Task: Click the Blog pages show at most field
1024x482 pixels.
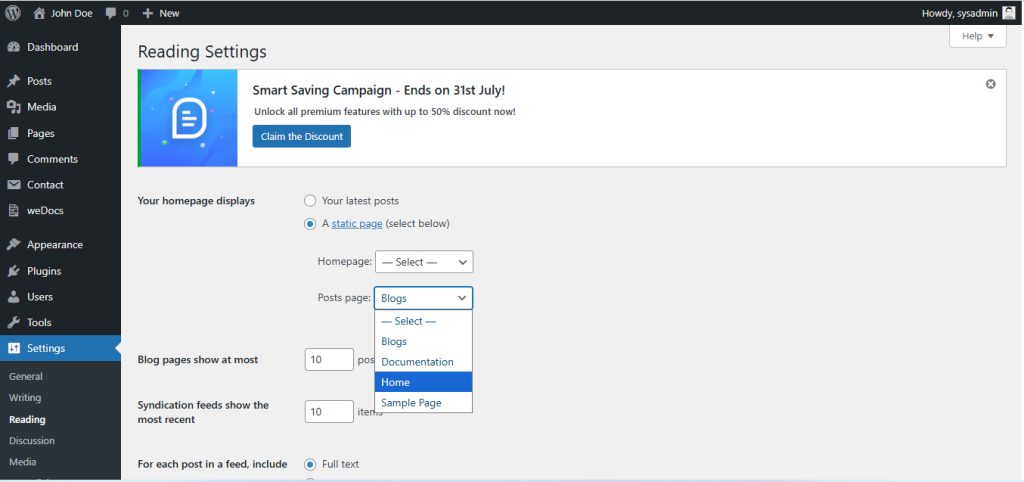Action: (x=329, y=360)
